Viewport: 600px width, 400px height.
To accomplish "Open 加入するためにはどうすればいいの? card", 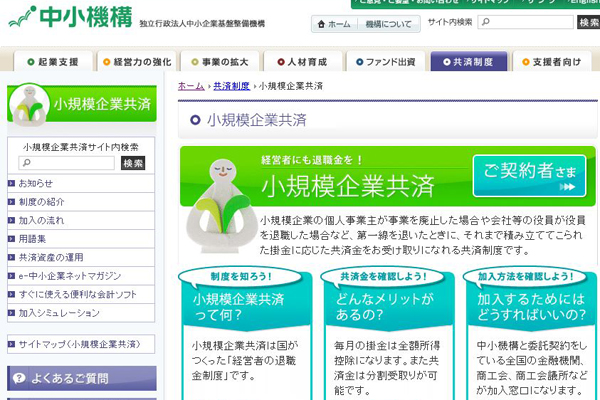I will click(x=531, y=335).
